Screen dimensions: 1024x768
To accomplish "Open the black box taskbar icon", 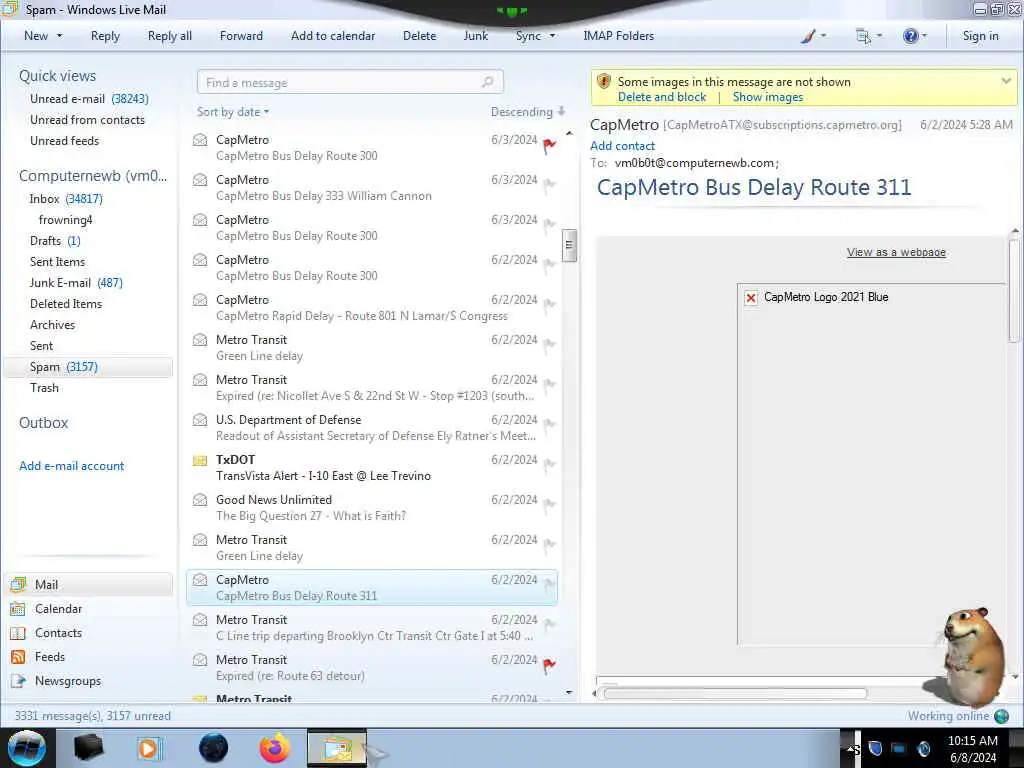I will tap(88, 748).
